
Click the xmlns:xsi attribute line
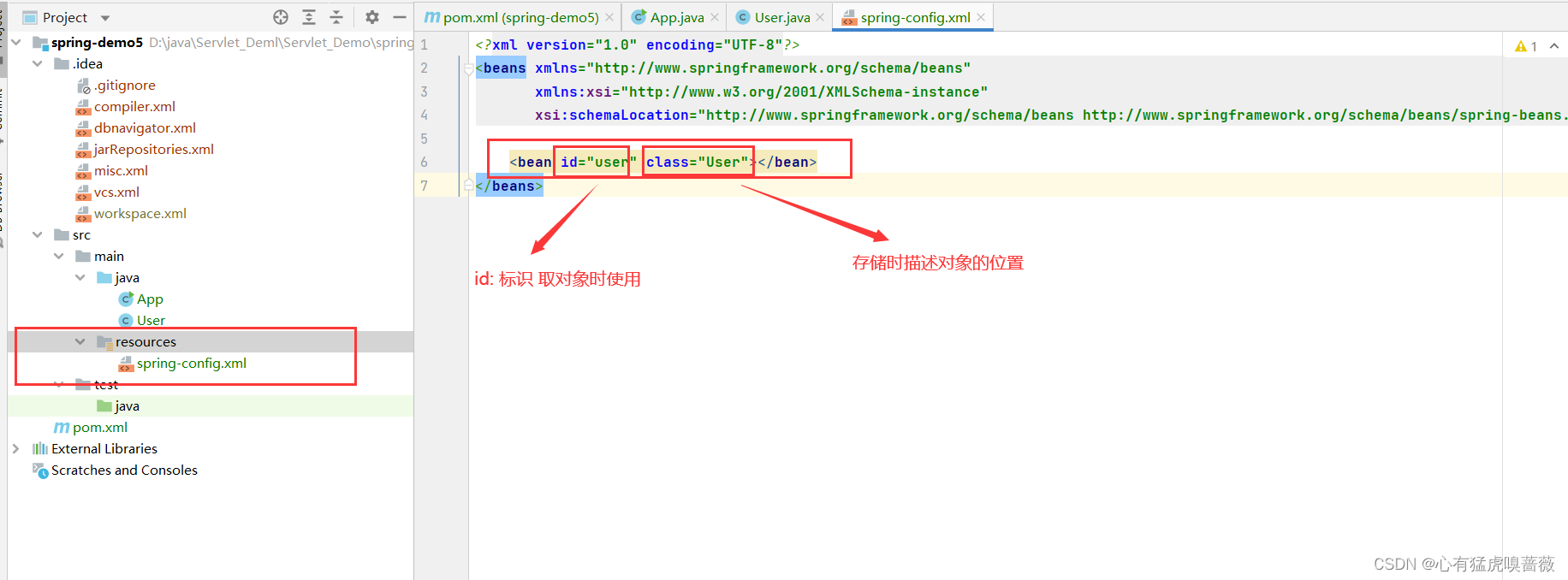pyautogui.click(x=762, y=92)
